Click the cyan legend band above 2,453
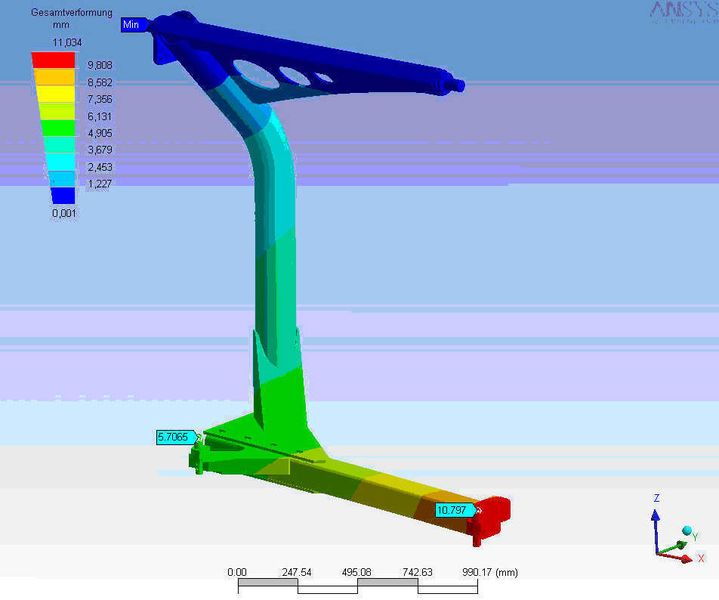The image size is (719, 600). (x=60, y=162)
